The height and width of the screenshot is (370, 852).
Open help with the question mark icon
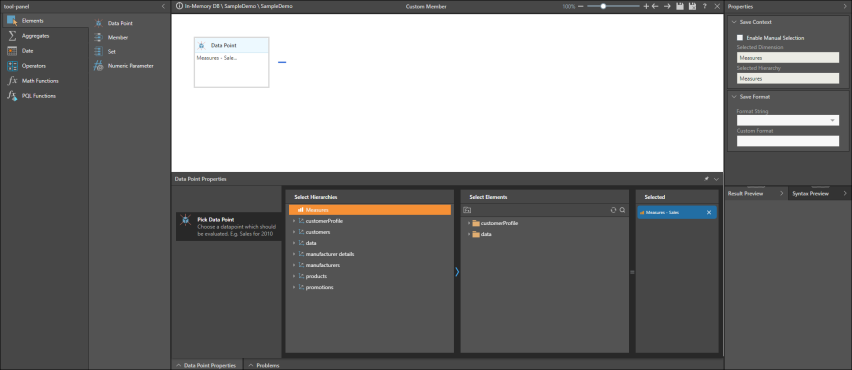[x=705, y=6]
